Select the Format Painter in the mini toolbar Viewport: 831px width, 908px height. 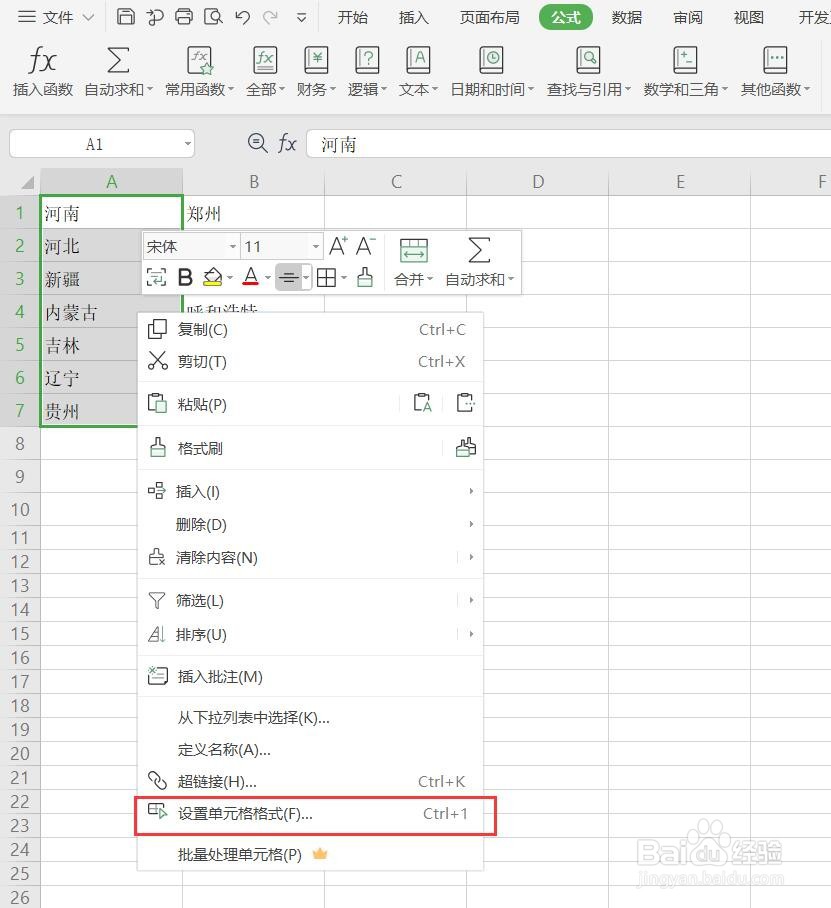point(365,277)
